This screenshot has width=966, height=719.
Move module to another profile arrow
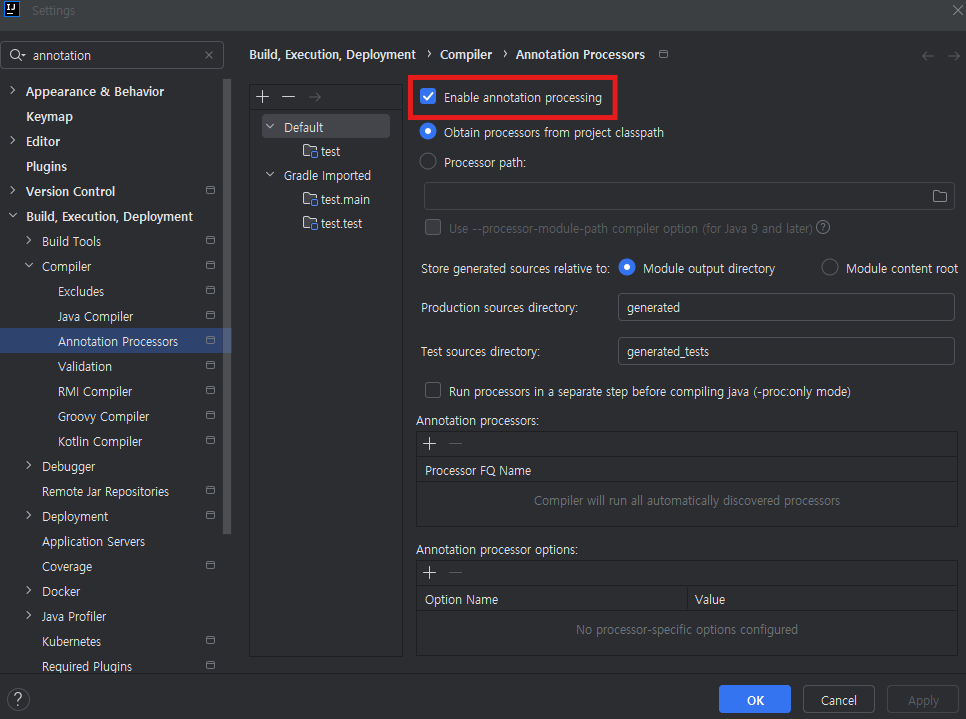(x=315, y=97)
